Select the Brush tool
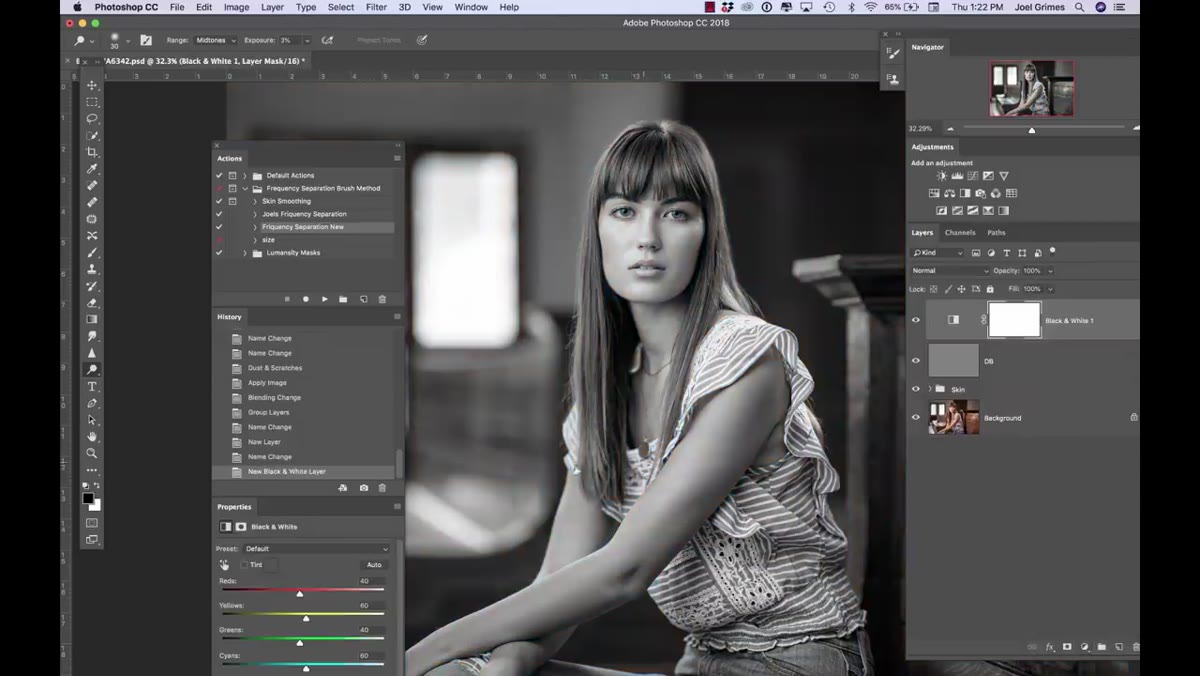 click(92, 253)
